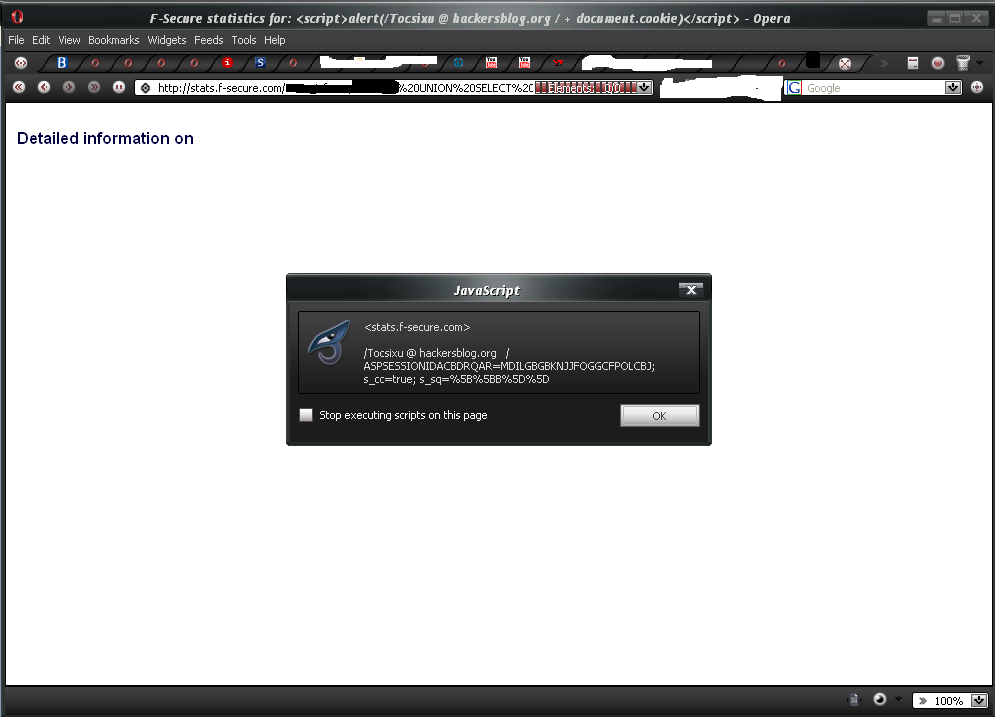Open the closed tabs trash can
Screen dimensions: 995x717
click(962, 63)
